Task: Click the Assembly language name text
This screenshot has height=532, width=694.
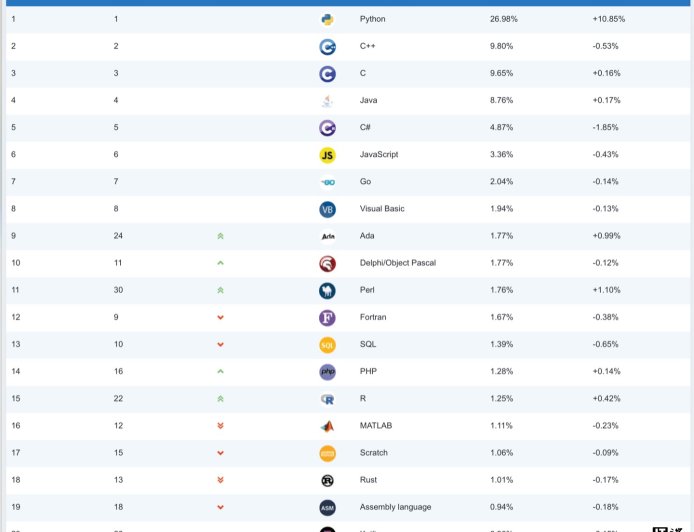Action: [396, 507]
